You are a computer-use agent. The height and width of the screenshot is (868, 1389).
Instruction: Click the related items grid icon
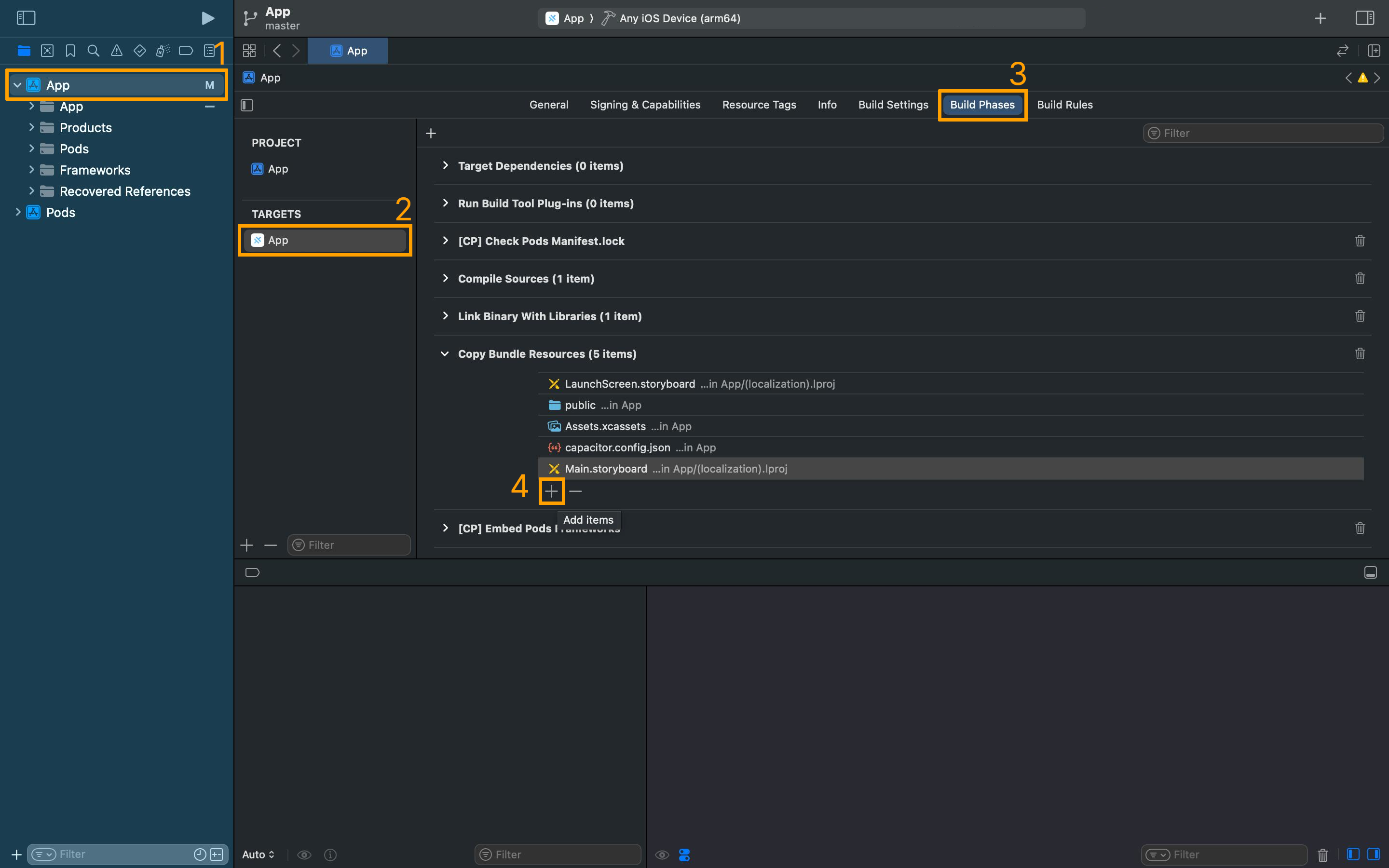click(249, 51)
